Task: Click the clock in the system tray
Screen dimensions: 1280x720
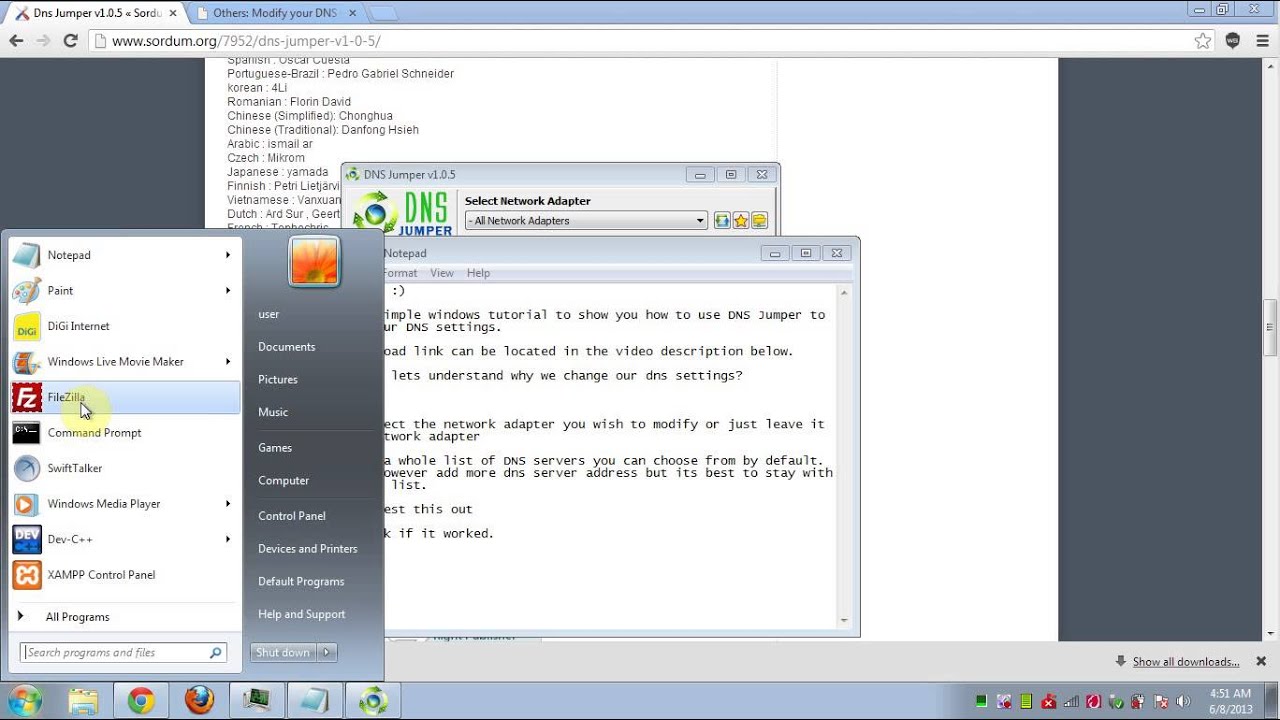Action: tap(1230, 701)
